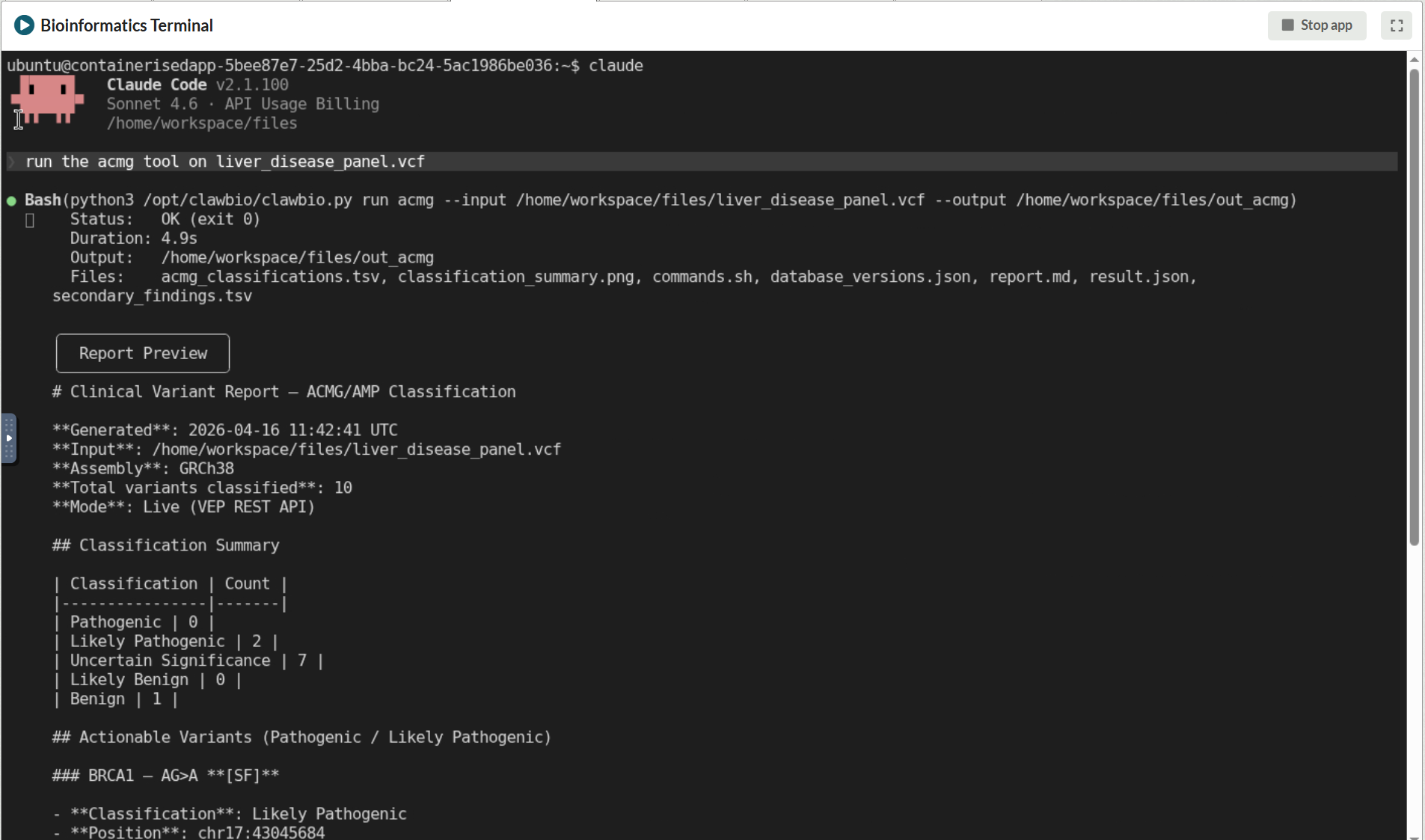This screenshot has height=840, width=1425.
Task: Click the Actionable Variants section heading
Action: tap(301, 738)
